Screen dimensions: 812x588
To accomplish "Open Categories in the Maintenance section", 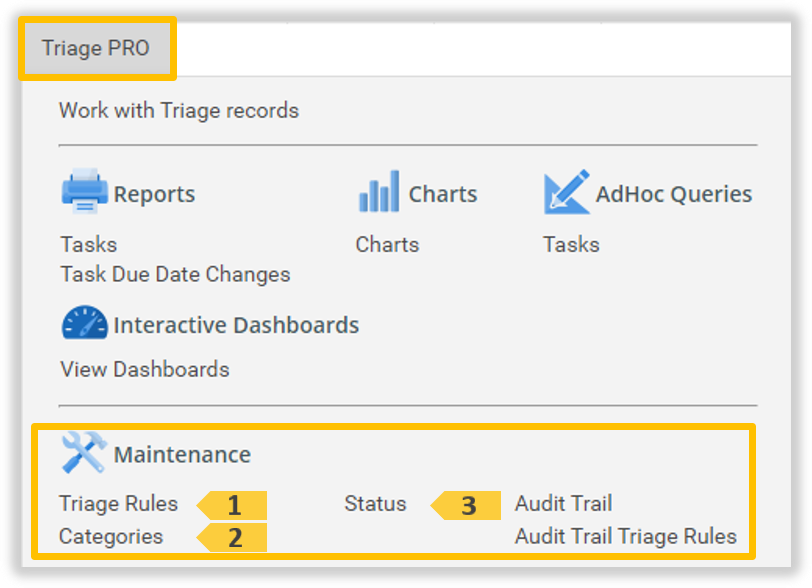I will coord(111,536).
